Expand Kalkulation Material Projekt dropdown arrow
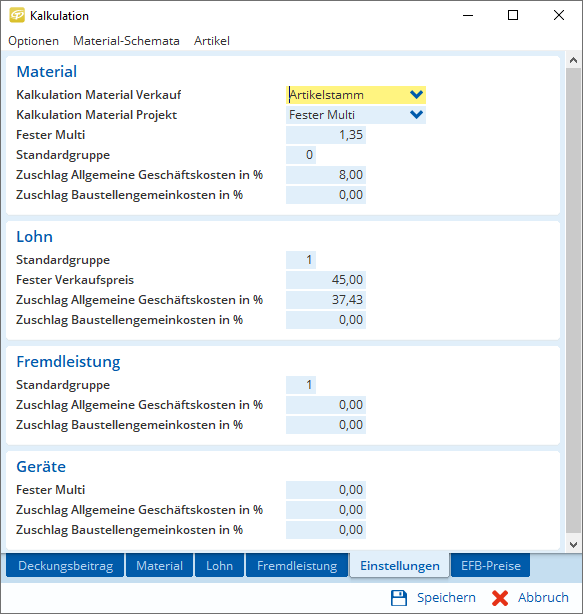Viewport: 583px width, 614px height. point(416,115)
